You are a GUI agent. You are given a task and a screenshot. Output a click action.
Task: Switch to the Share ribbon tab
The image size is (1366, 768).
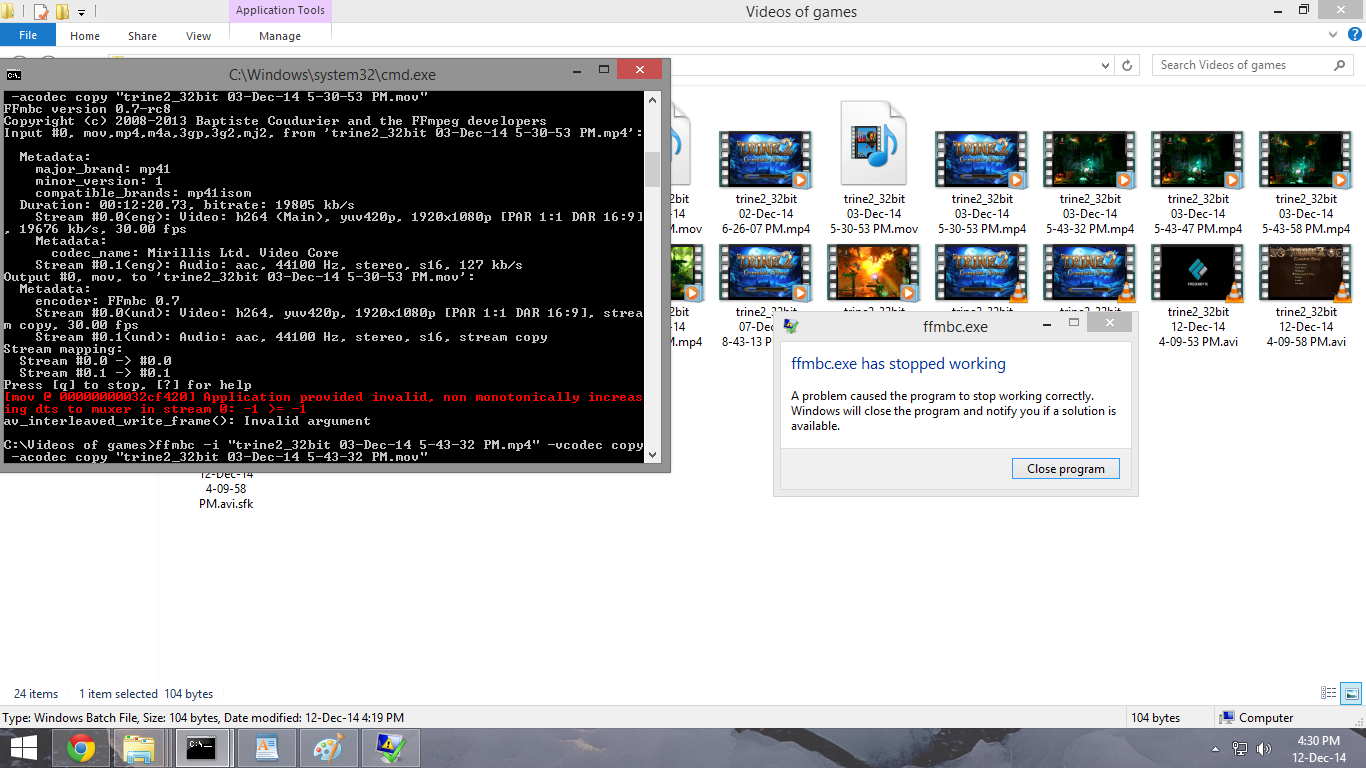click(142, 36)
